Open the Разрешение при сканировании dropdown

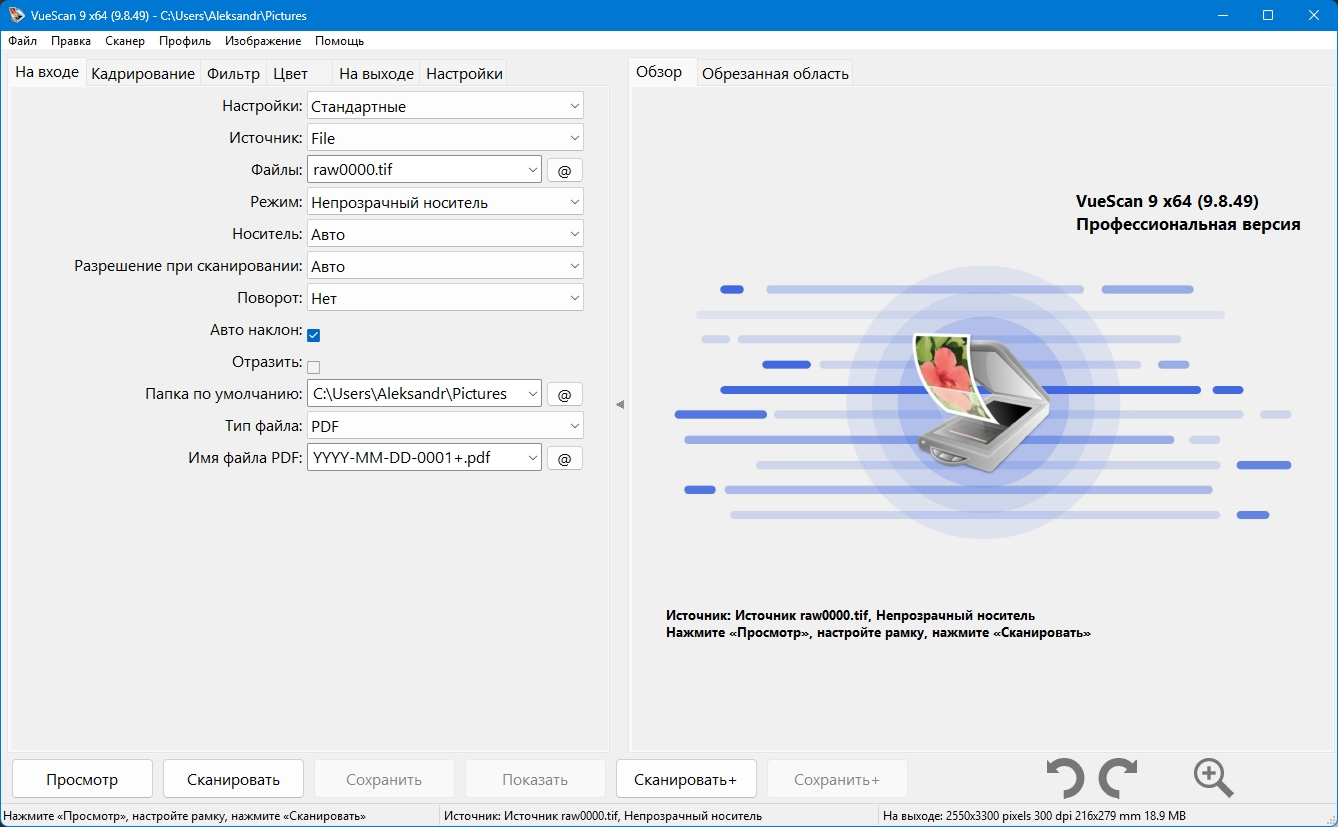445,266
